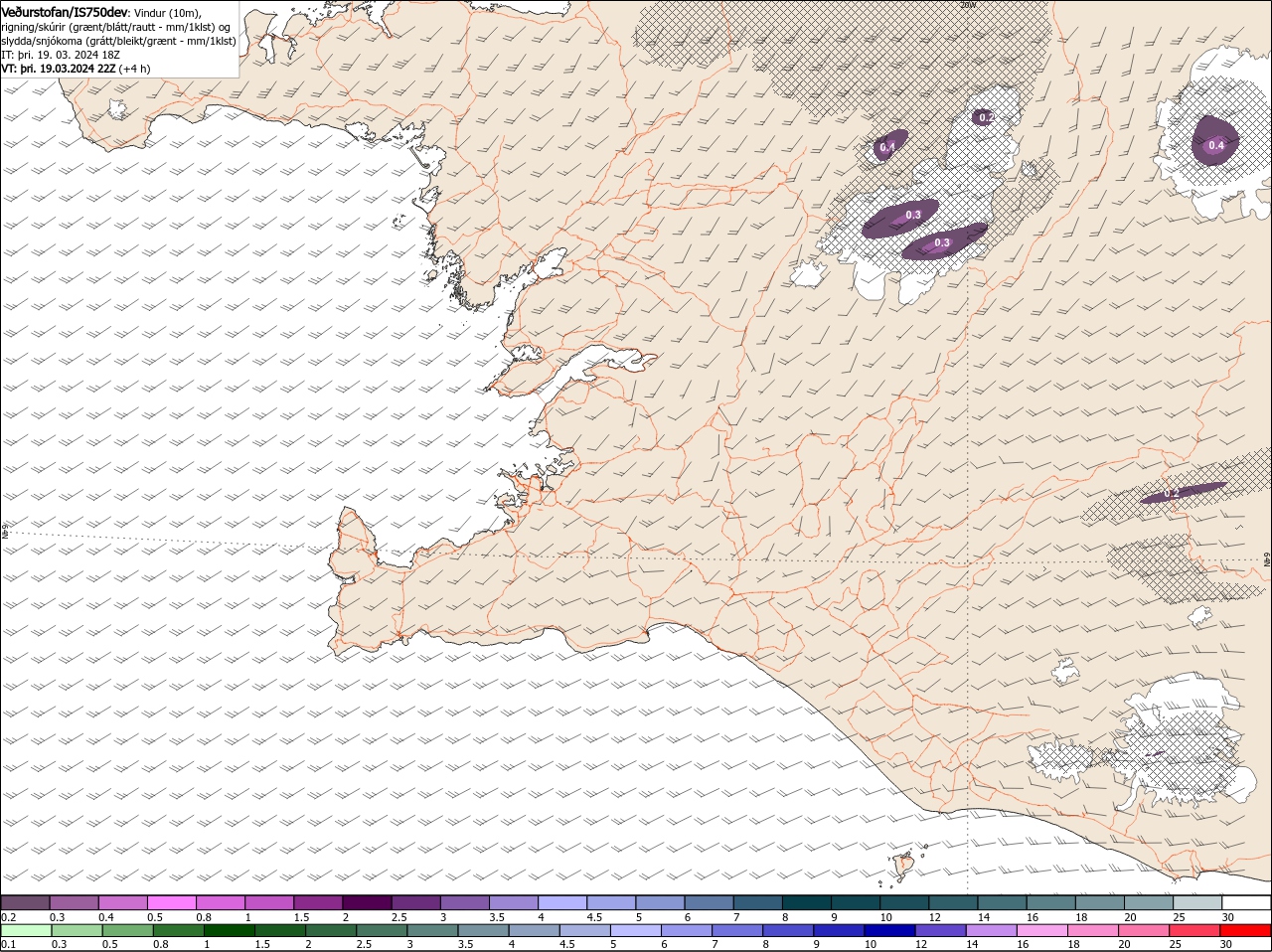Click the small island off the south coast
Screen dimensions: 1272x952
pos(903,866)
